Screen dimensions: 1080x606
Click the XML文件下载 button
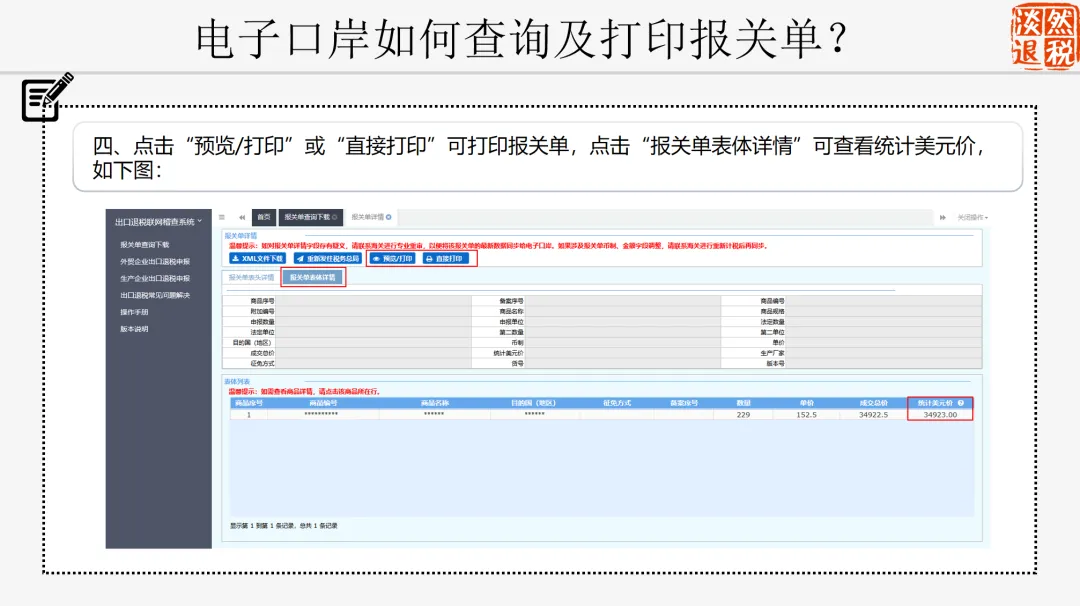[x=258, y=259]
